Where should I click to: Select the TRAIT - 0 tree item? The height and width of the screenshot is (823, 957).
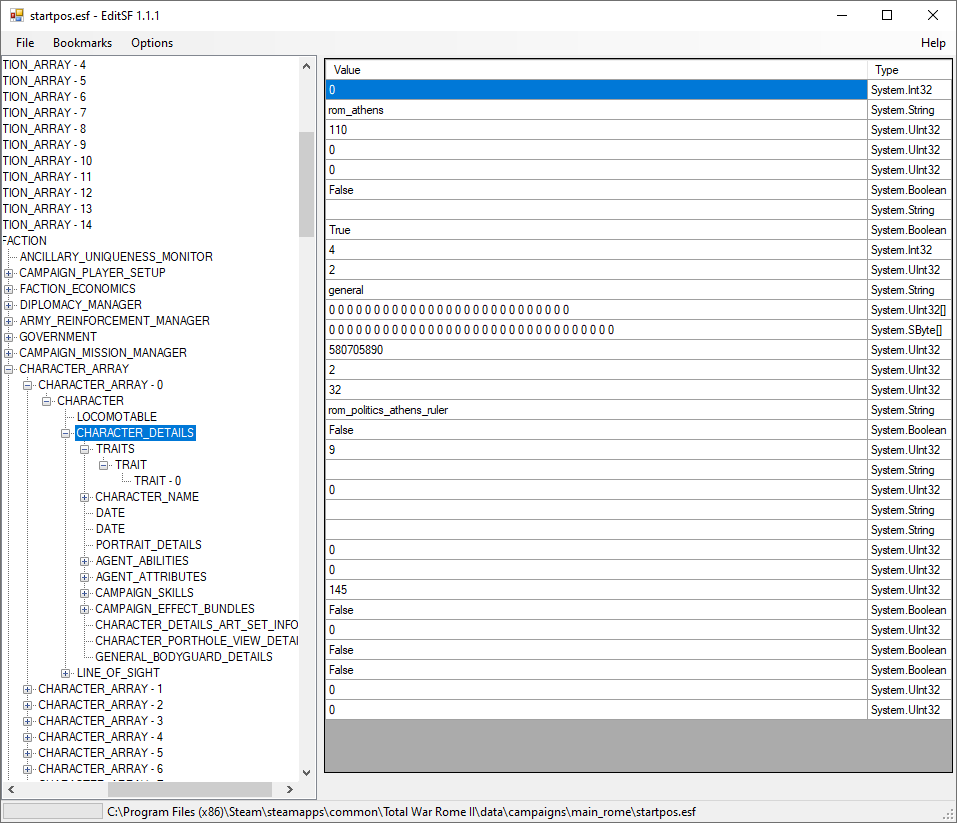157,481
